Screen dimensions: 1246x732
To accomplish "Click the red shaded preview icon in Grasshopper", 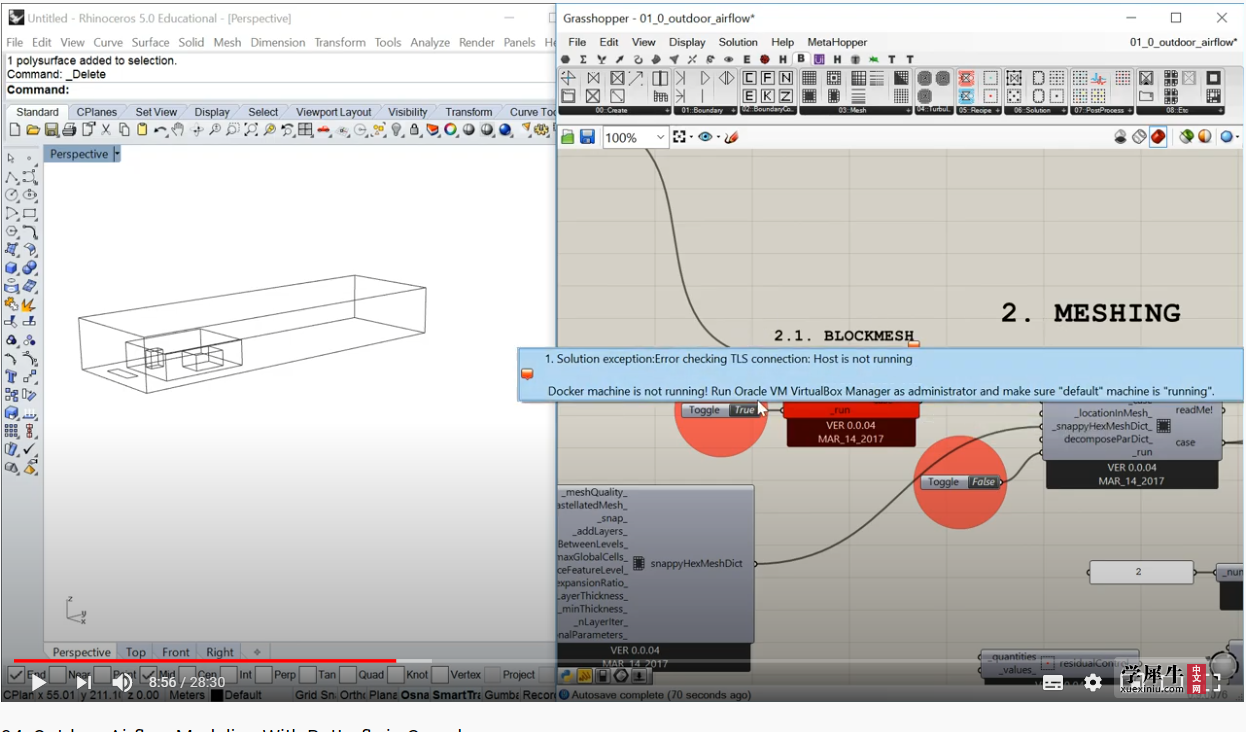I will [1158, 137].
